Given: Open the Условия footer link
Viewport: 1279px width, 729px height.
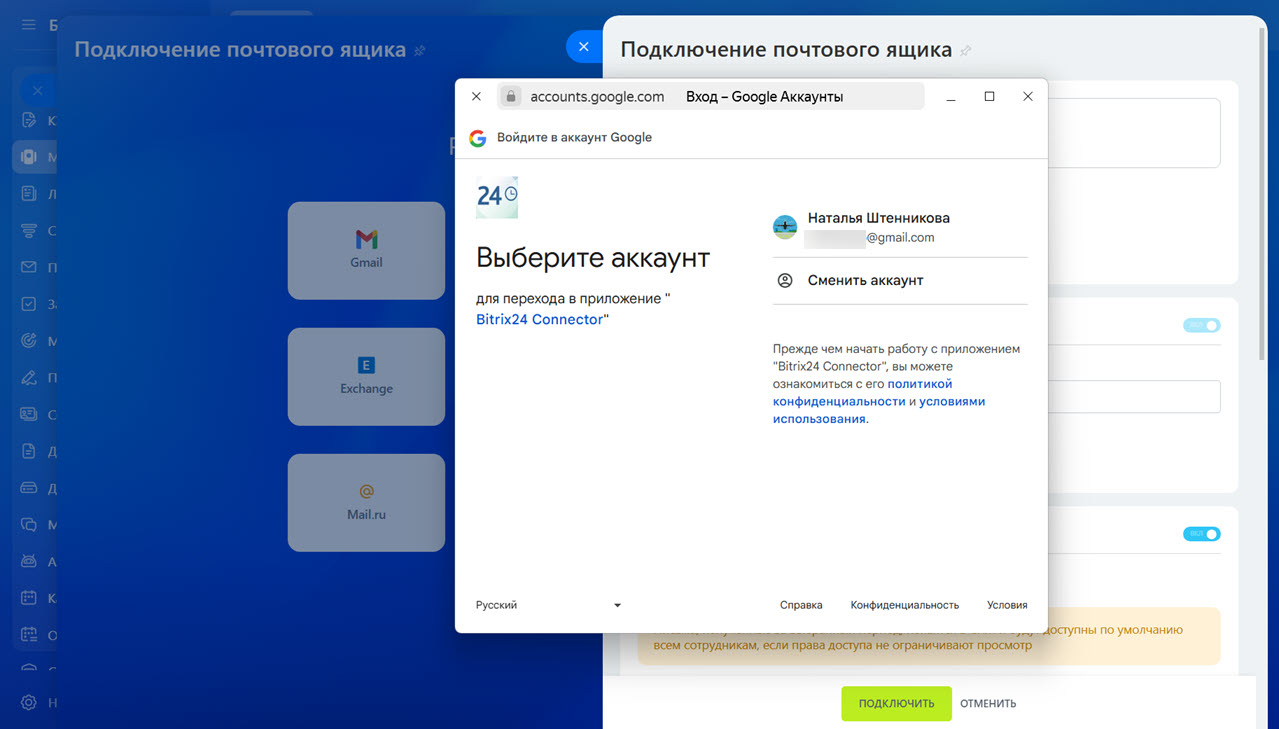Looking at the screenshot, I should [x=1007, y=605].
